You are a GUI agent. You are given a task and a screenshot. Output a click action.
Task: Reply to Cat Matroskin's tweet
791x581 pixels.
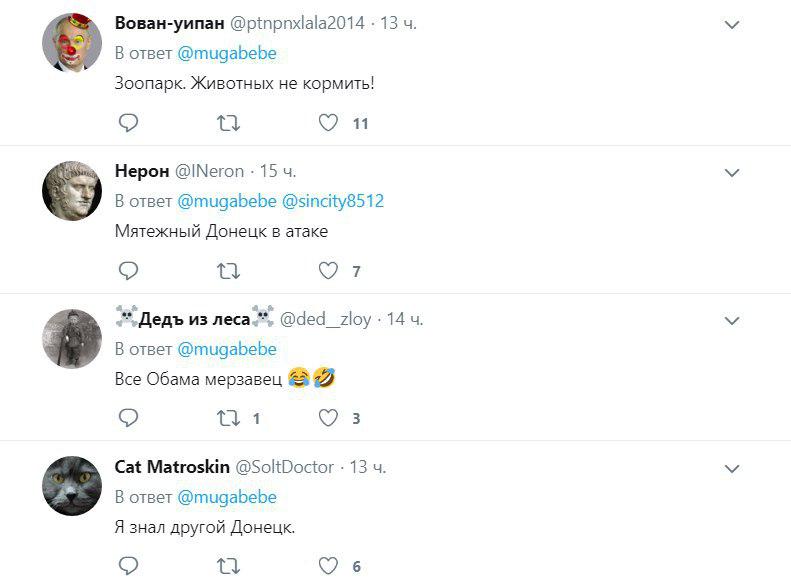coord(128,566)
